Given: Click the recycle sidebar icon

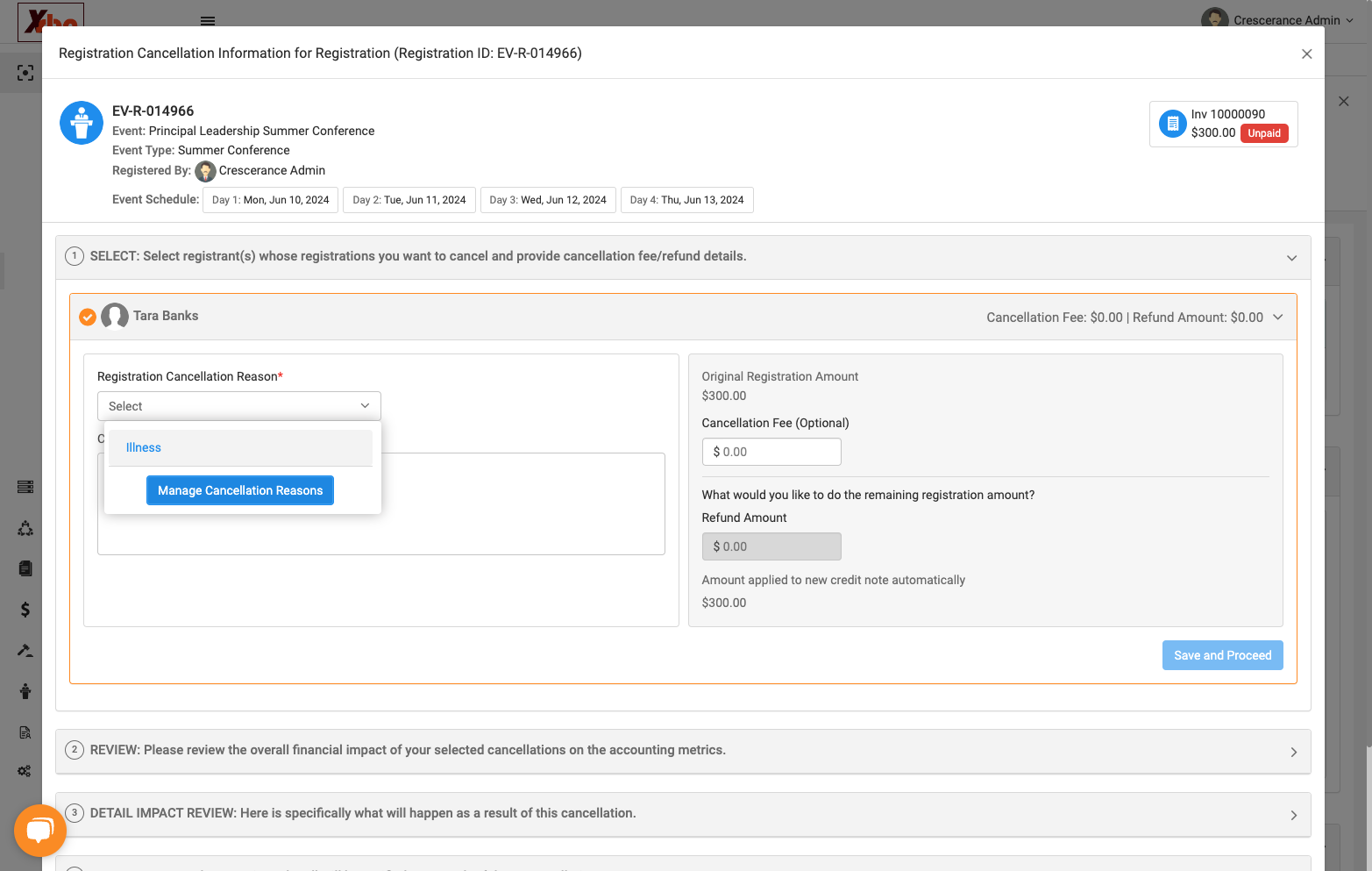Looking at the screenshot, I should pyautogui.click(x=25, y=529).
